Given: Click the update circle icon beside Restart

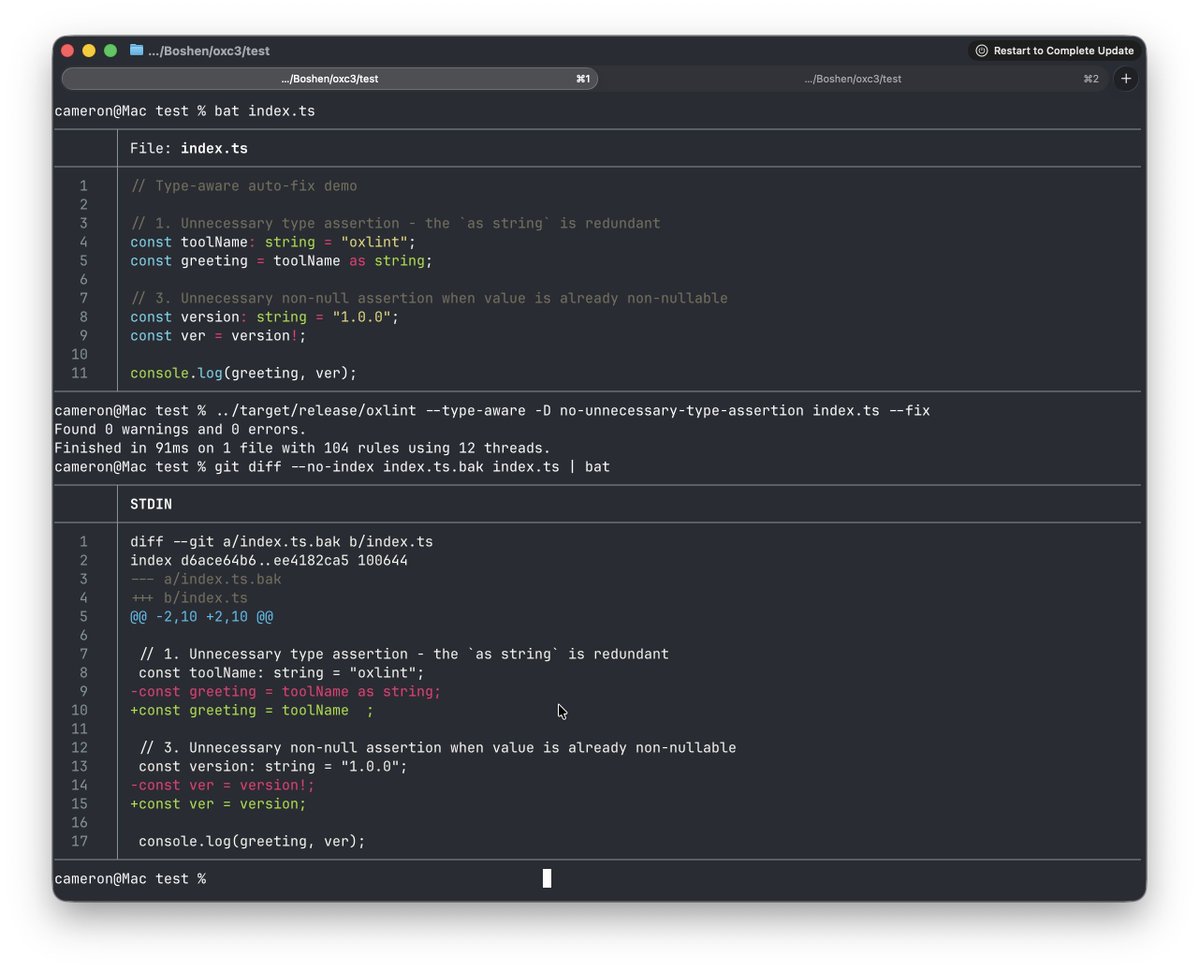Looking at the screenshot, I should [981, 50].
